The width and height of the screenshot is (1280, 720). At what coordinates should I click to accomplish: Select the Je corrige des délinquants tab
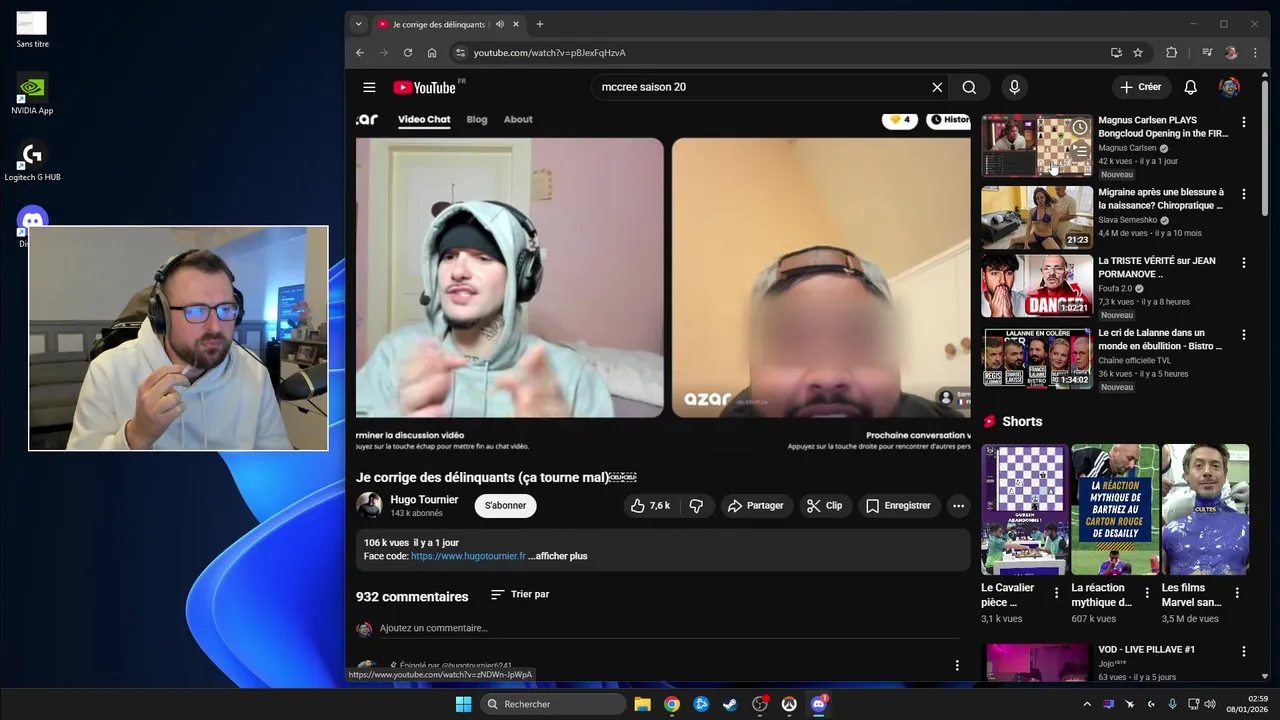(440, 24)
